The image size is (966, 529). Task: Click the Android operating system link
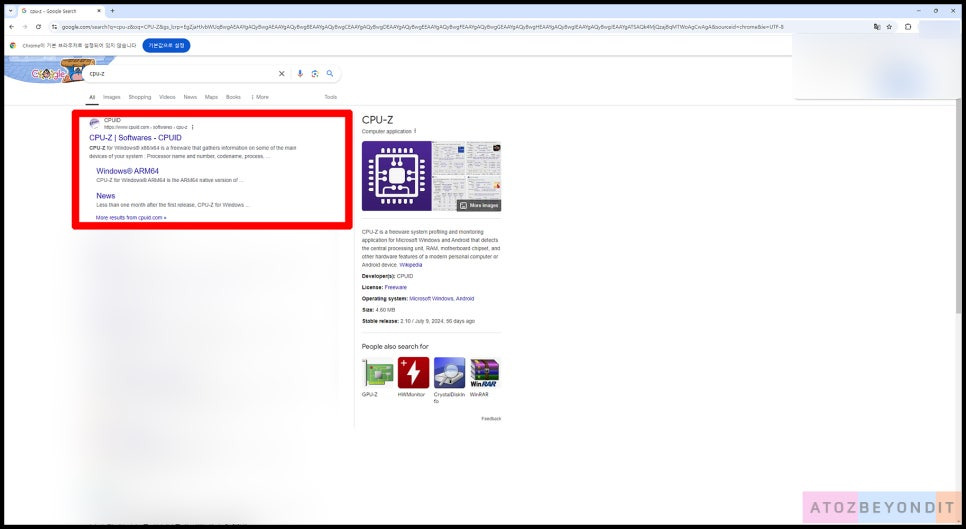(465, 299)
